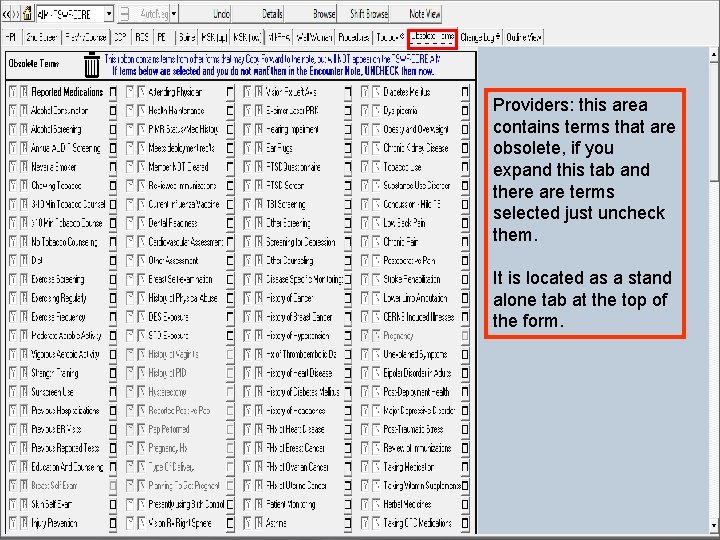
Task: Click the small box right of History of Cancer
Action: click(x=348, y=298)
